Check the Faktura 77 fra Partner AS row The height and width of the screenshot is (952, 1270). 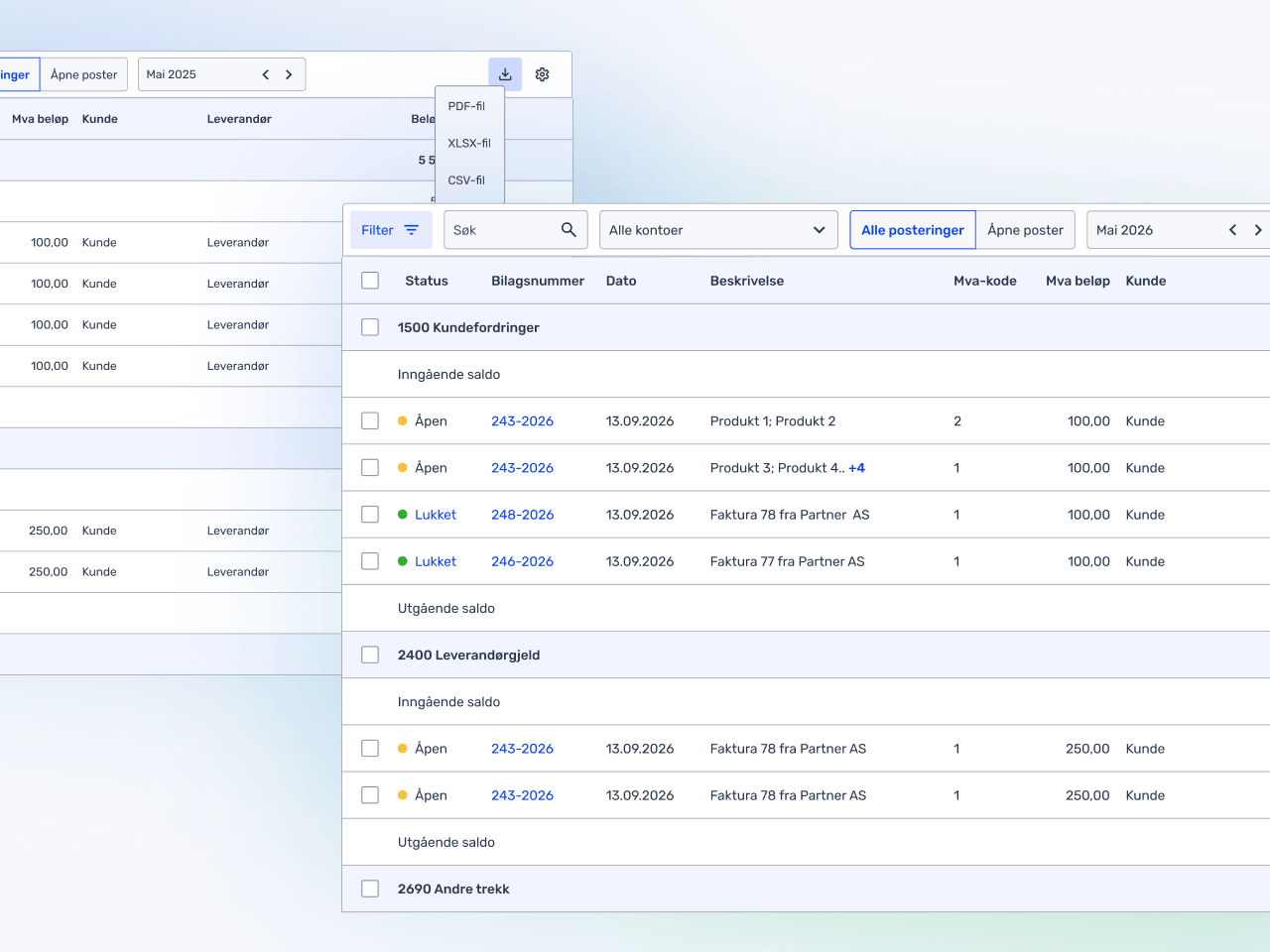[370, 561]
